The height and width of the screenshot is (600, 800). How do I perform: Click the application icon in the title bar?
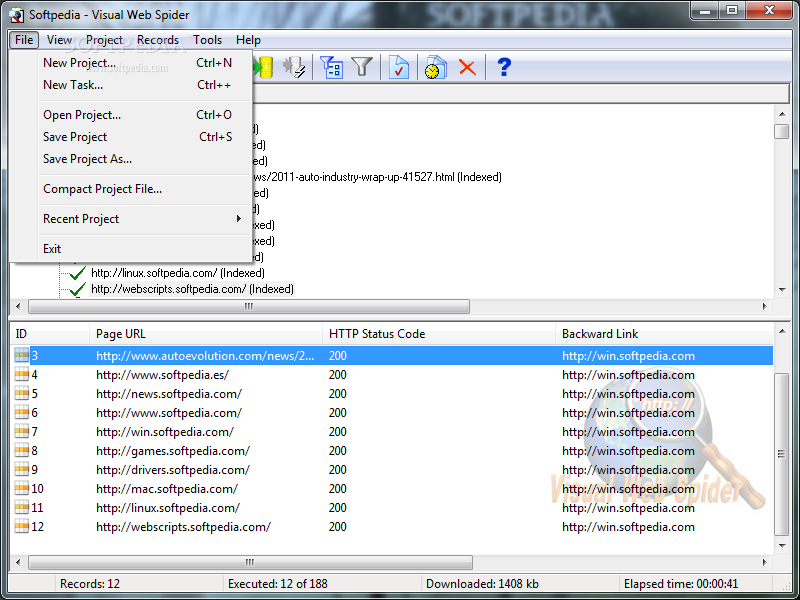[x=16, y=15]
